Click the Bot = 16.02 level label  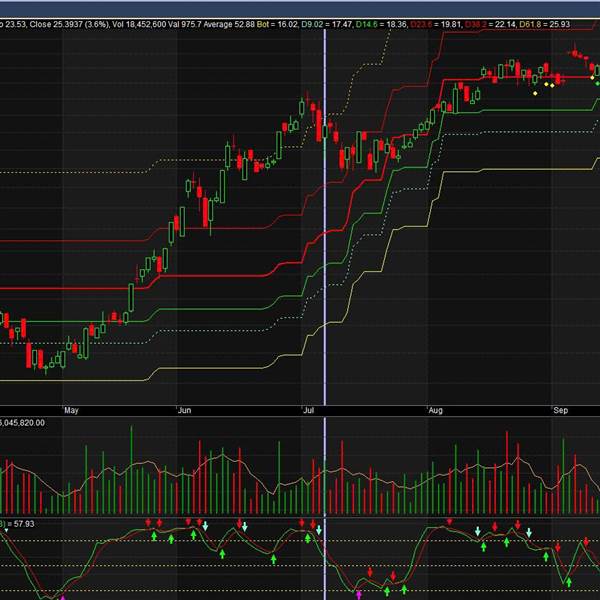click(277, 24)
